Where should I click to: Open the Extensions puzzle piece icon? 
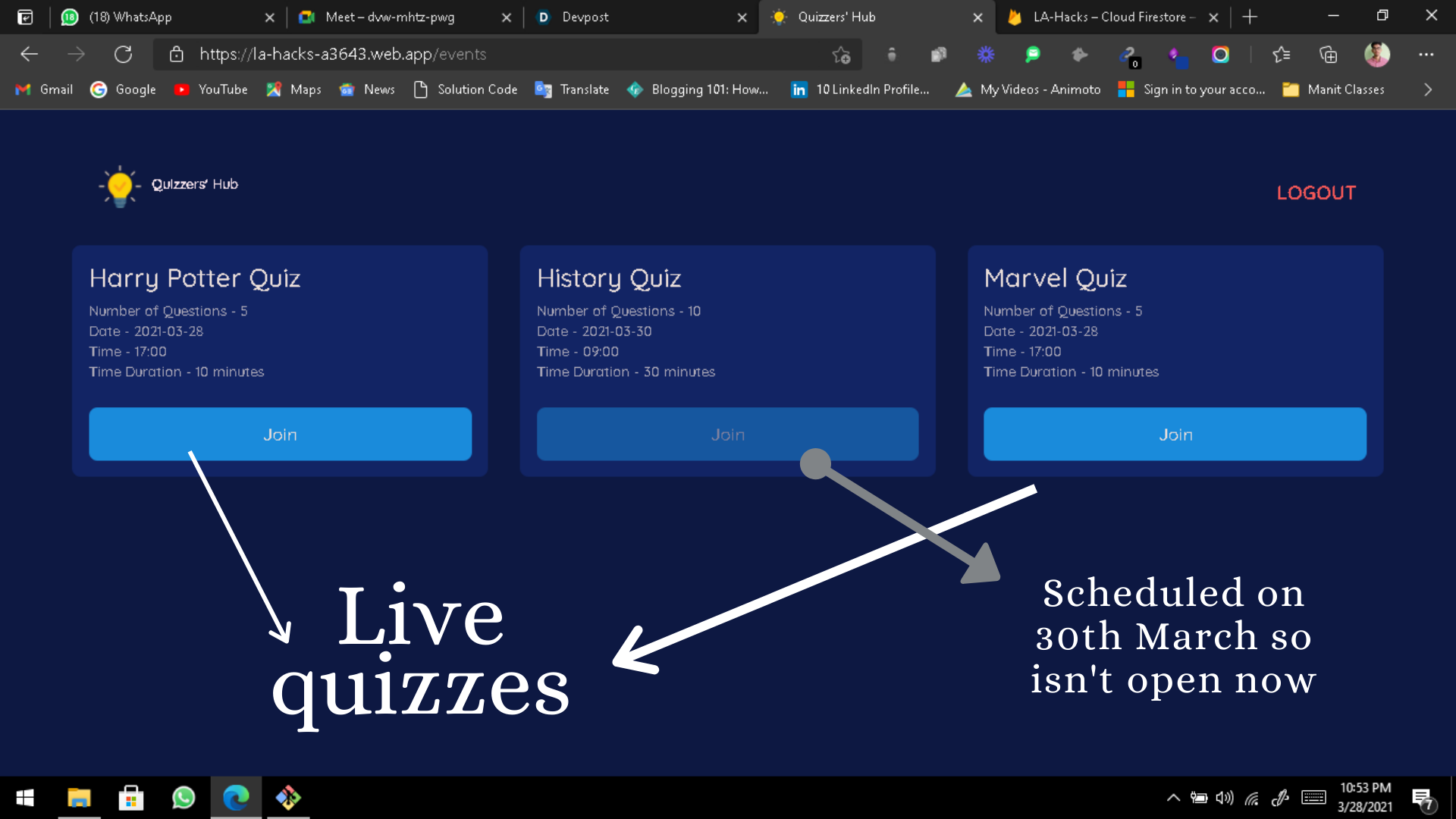tap(1080, 55)
